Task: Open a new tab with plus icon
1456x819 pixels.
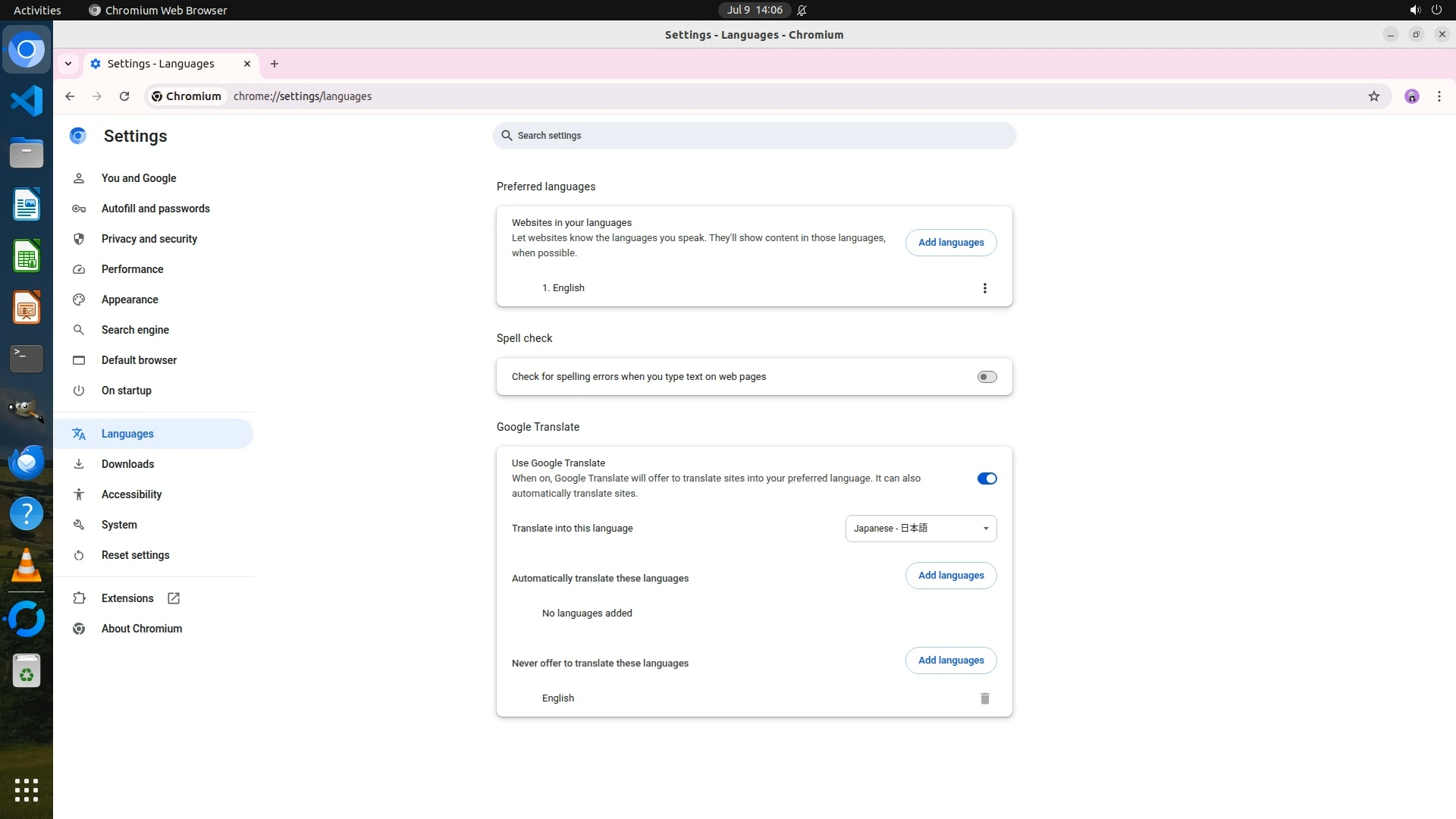Action: pos(275,64)
